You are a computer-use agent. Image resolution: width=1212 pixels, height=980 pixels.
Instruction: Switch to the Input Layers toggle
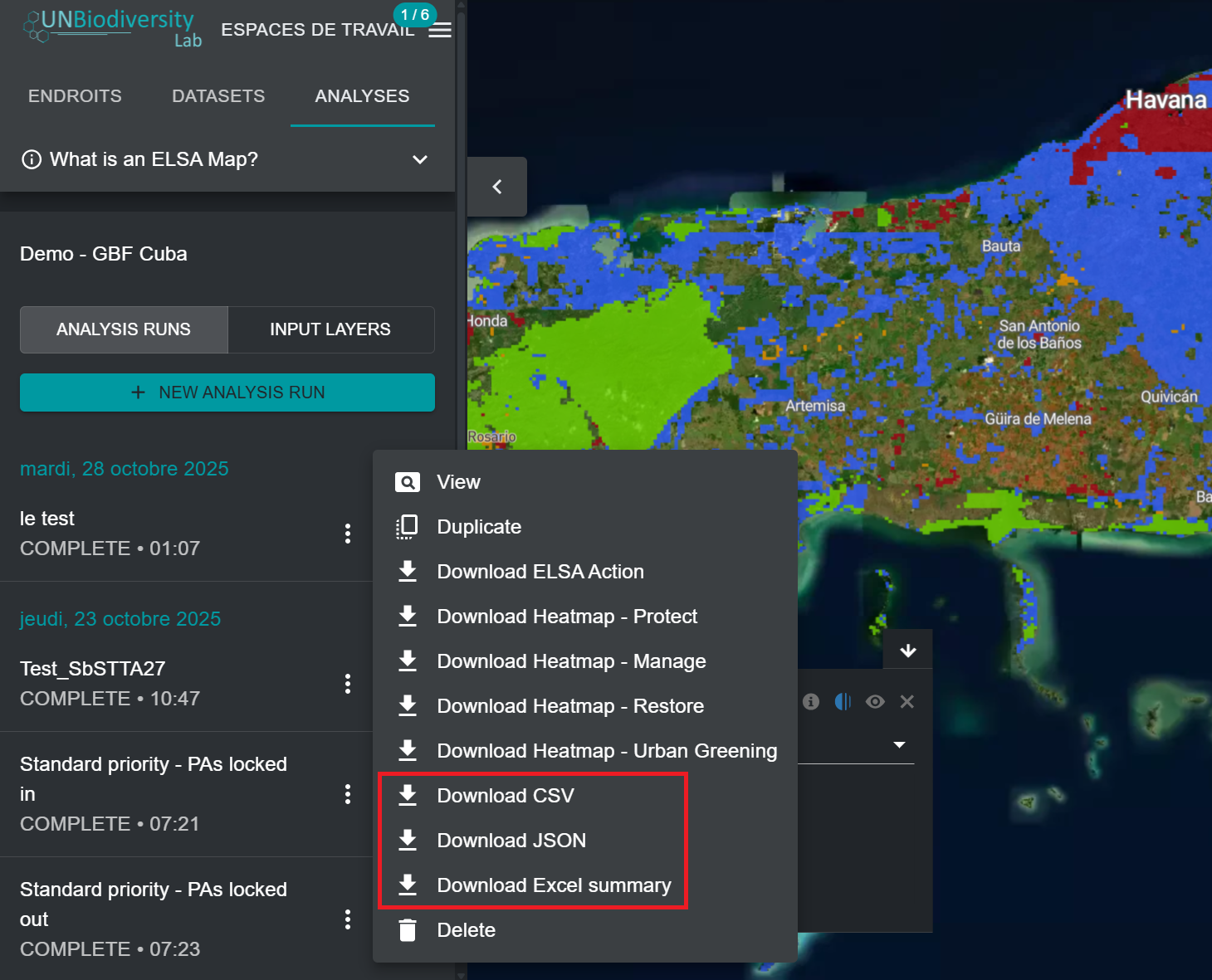(x=330, y=329)
